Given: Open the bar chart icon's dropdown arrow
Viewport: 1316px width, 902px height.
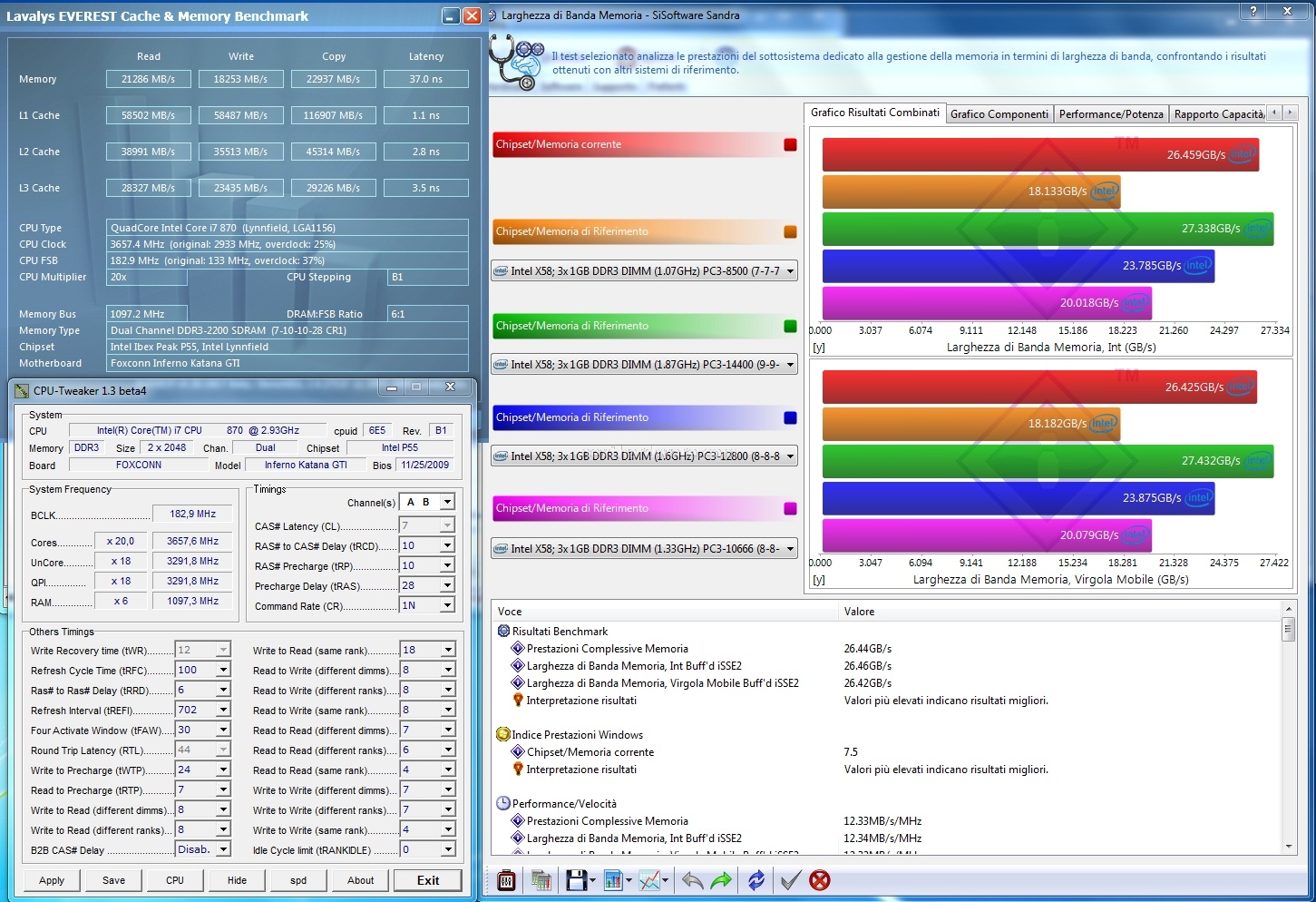Looking at the screenshot, I should (629, 880).
